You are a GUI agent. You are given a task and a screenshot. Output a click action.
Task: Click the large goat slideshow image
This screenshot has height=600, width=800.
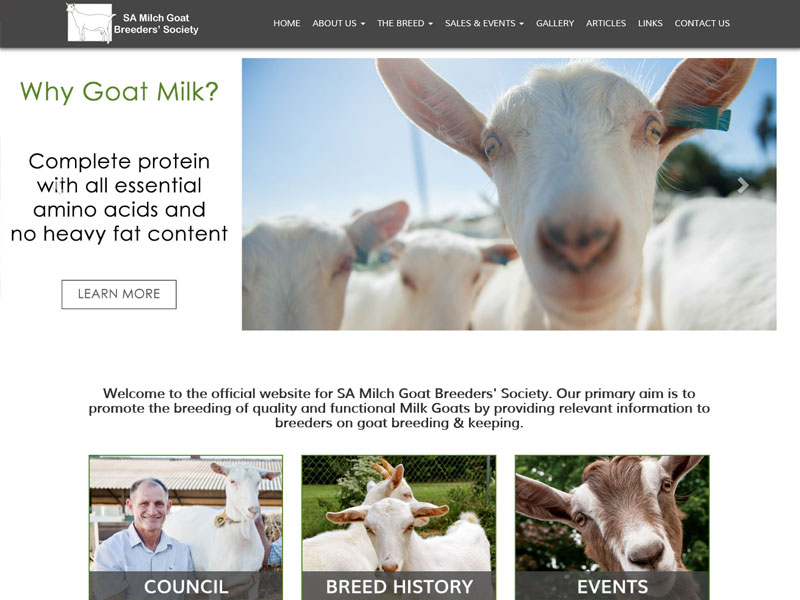tap(509, 194)
